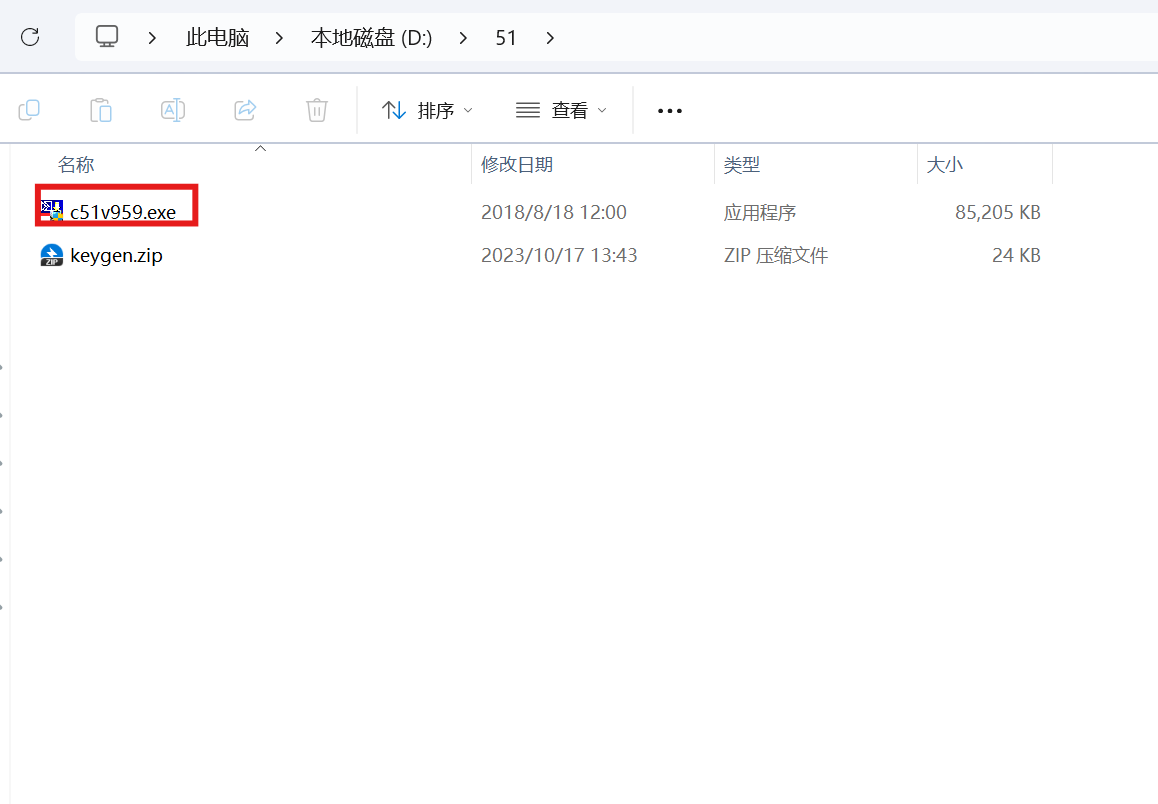Expand chevron after 本地磁盘 (D:) breadcrumb

[463, 38]
